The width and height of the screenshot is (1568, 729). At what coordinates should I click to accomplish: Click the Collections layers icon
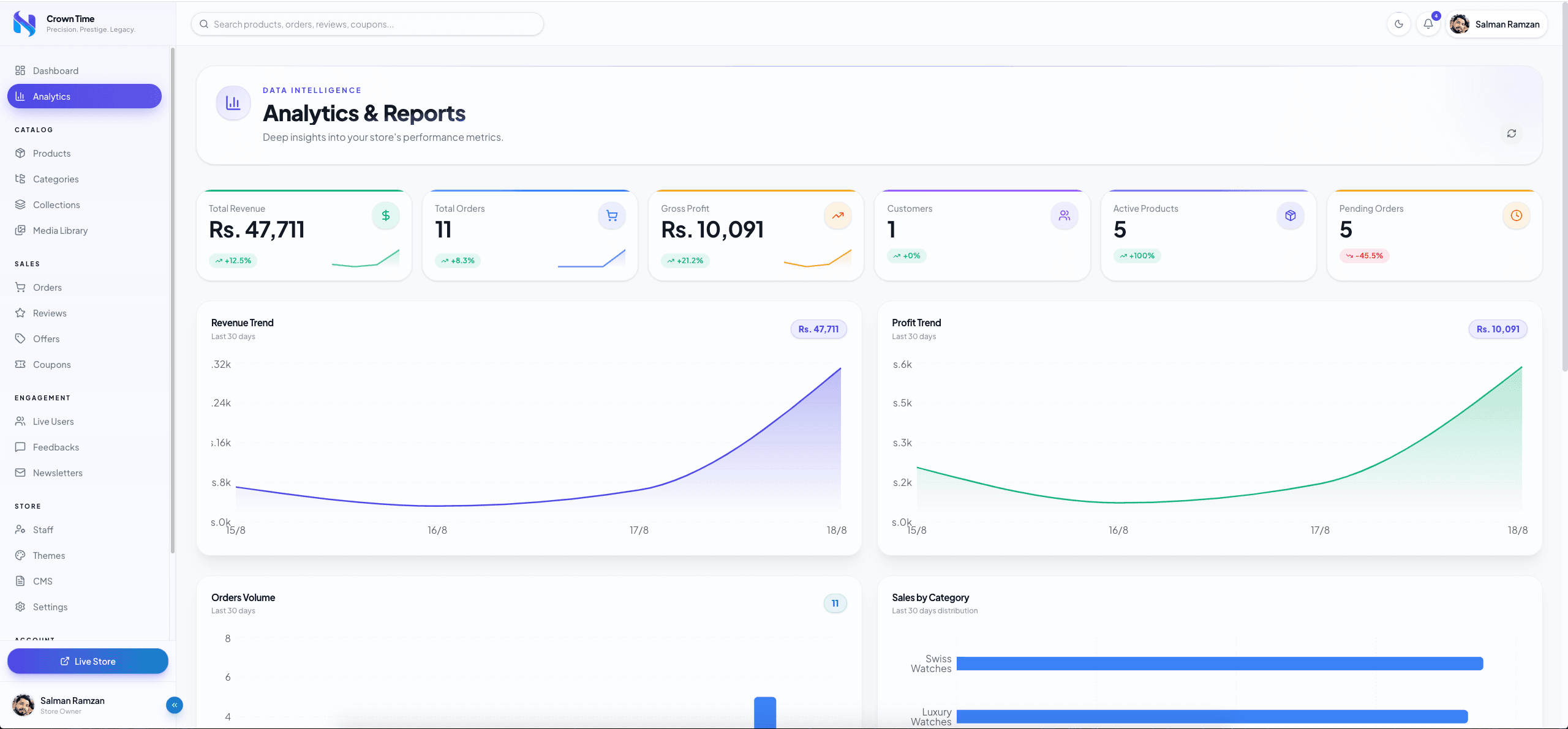pyautogui.click(x=20, y=205)
